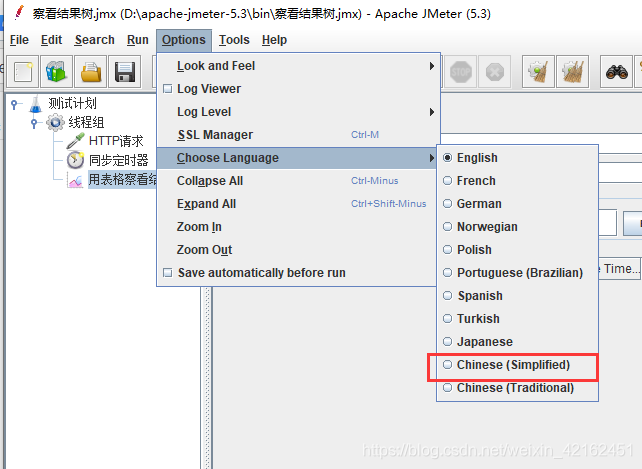Screen dimensions: 642x469
Task: Click the Stop sign toolbar icon
Action: click(x=460, y=72)
